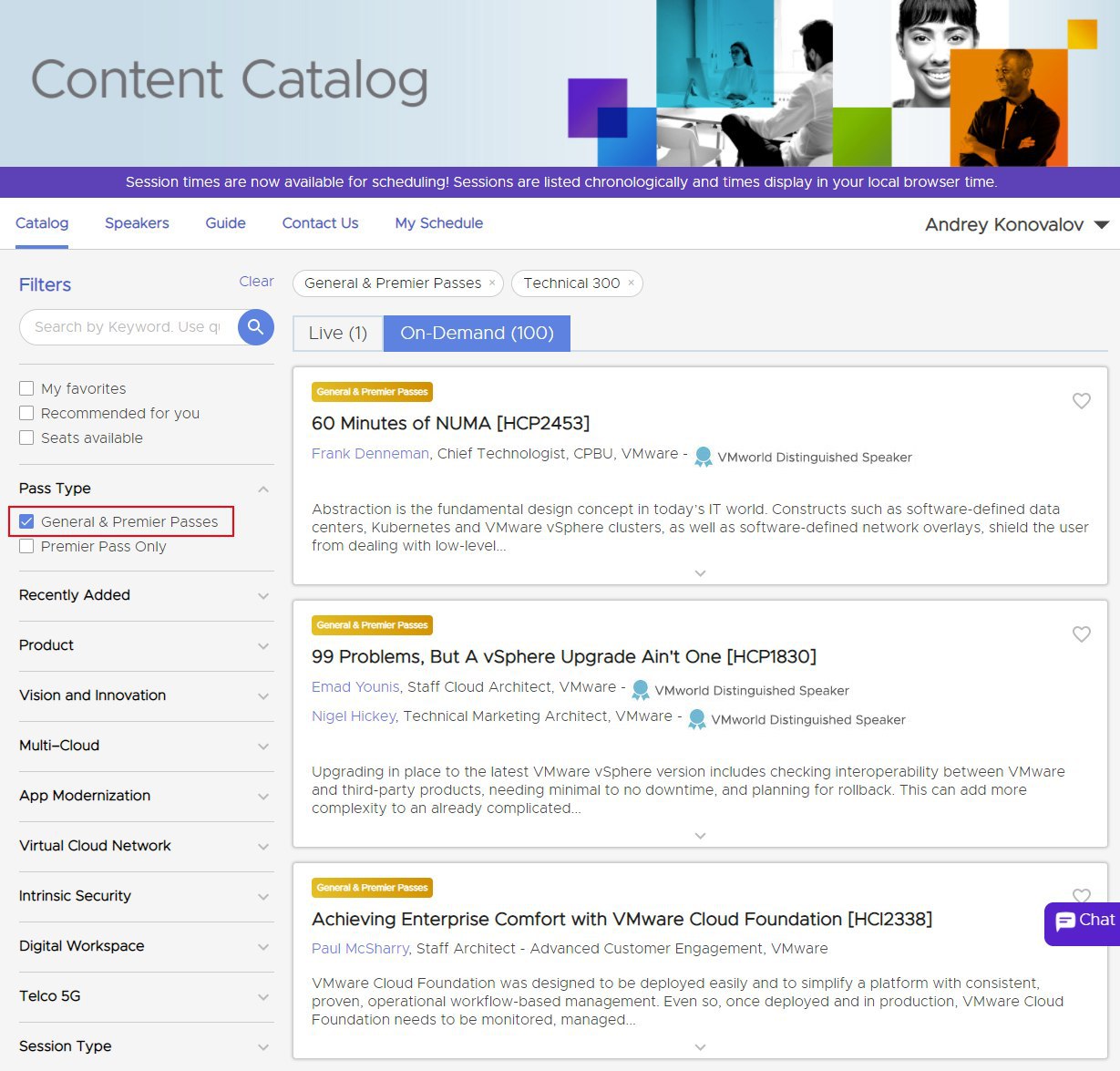
Task: Open the Andrey Konovalov user menu arrow
Action: pyautogui.click(x=1101, y=225)
